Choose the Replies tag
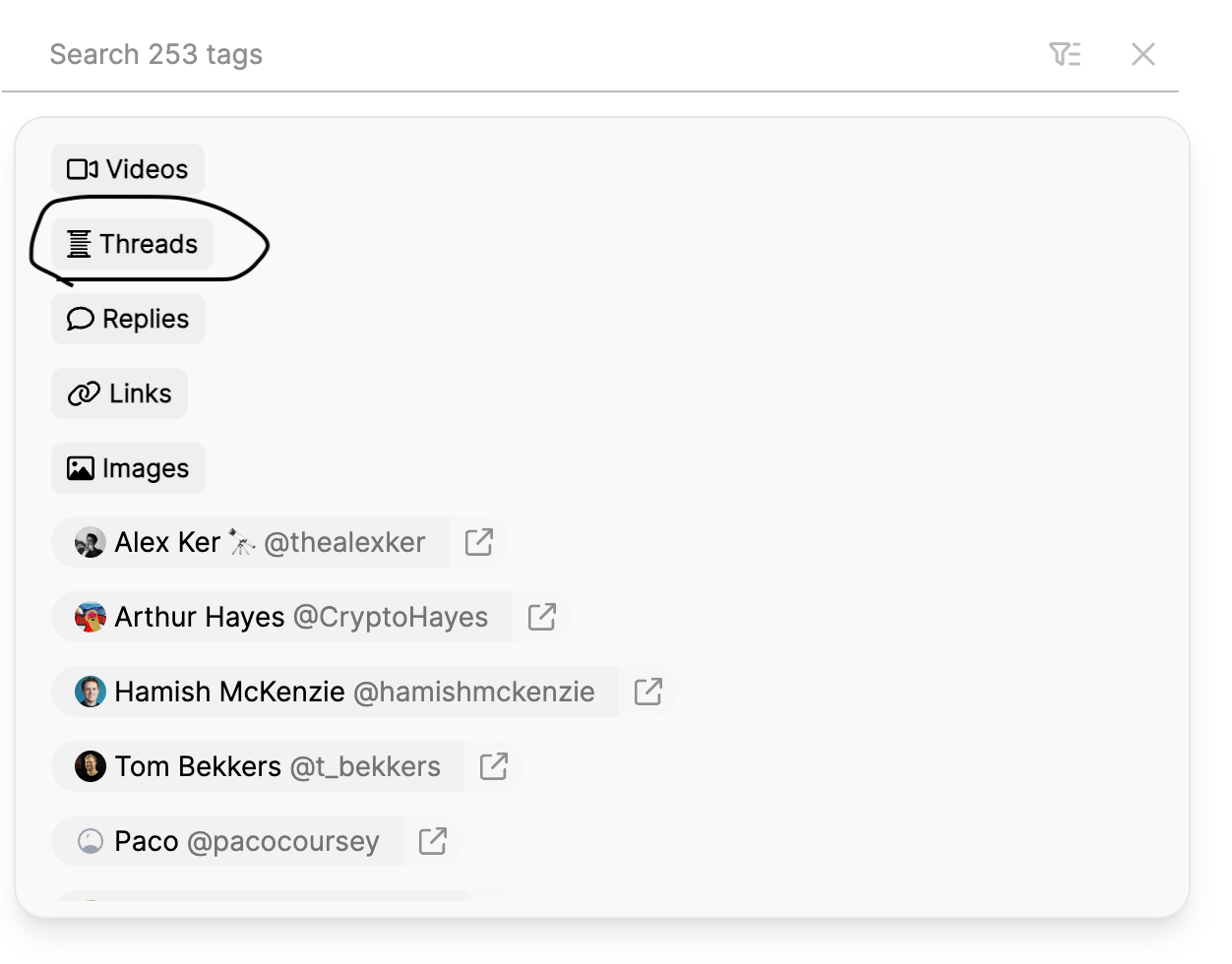 [x=128, y=319]
